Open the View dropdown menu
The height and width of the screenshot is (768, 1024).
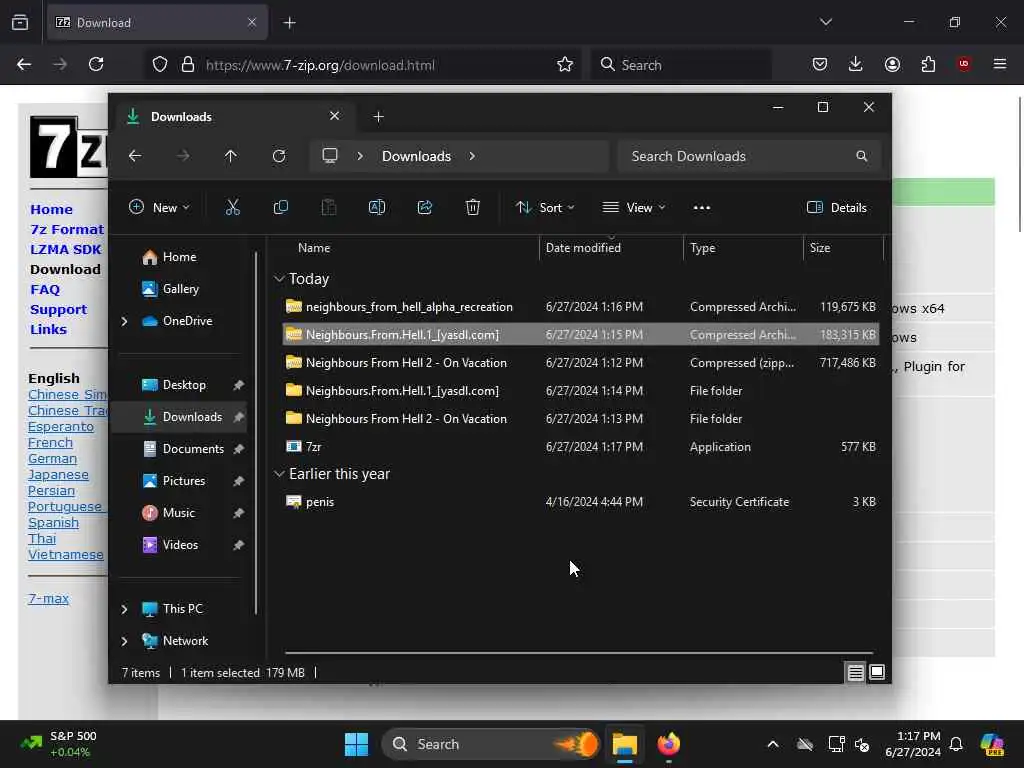[633, 208]
